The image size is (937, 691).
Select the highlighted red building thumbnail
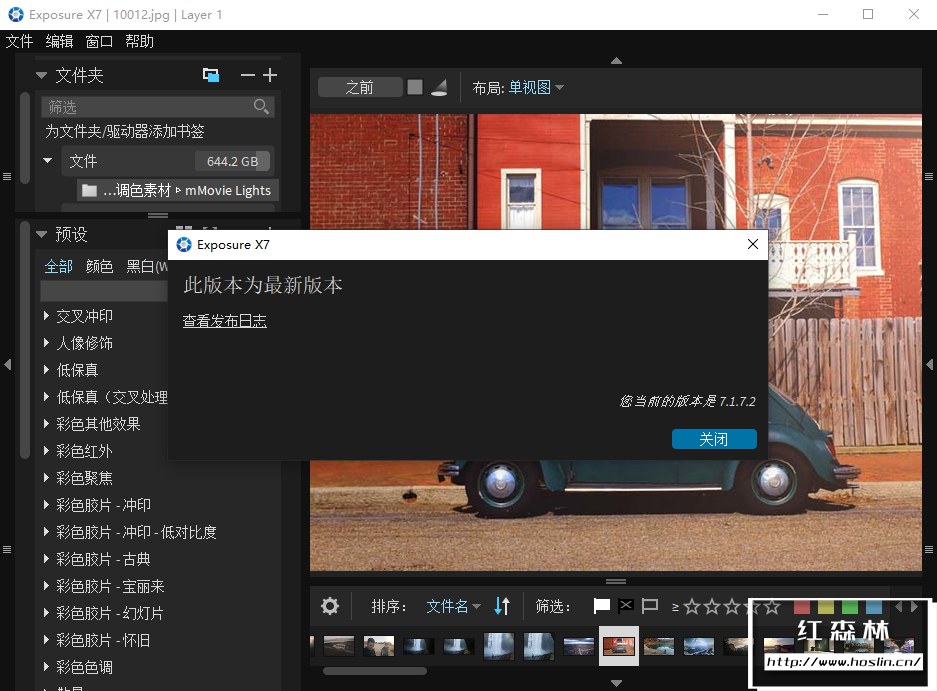(x=618, y=646)
